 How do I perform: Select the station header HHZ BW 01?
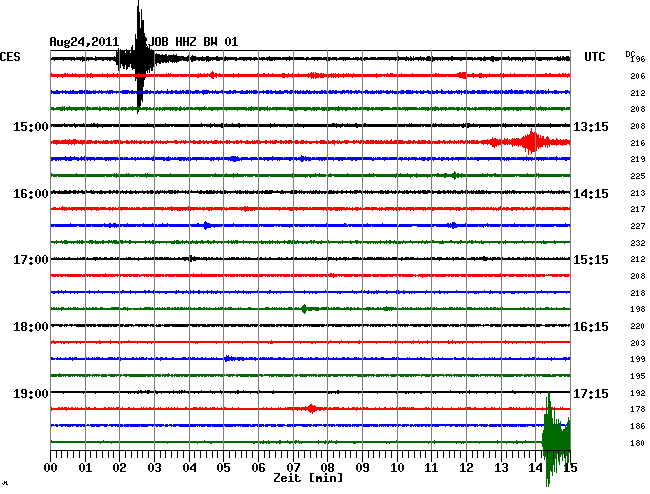pos(206,42)
